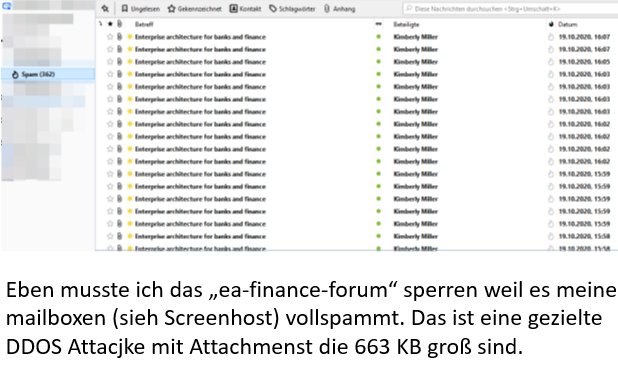
Task: Filter messages by Kontakt
Action: [245, 9]
